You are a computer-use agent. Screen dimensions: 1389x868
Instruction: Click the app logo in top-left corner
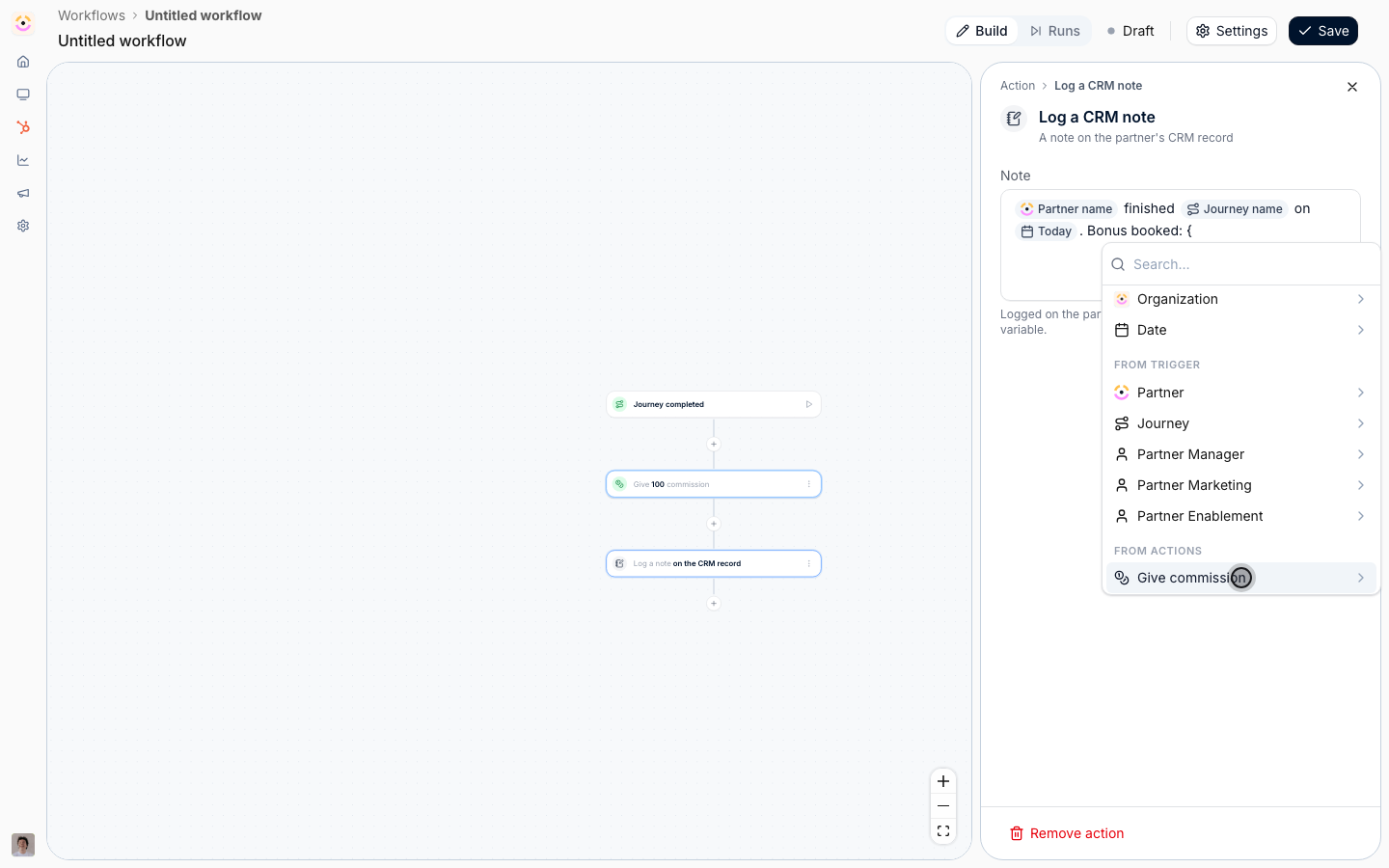[x=23, y=23]
